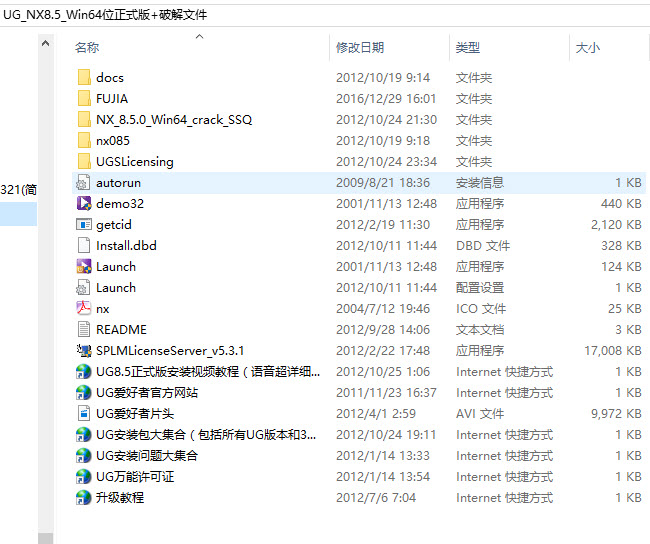The width and height of the screenshot is (650, 544).
Task: Click the 2,120 KB size of getcid
Action: tap(616, 225)
